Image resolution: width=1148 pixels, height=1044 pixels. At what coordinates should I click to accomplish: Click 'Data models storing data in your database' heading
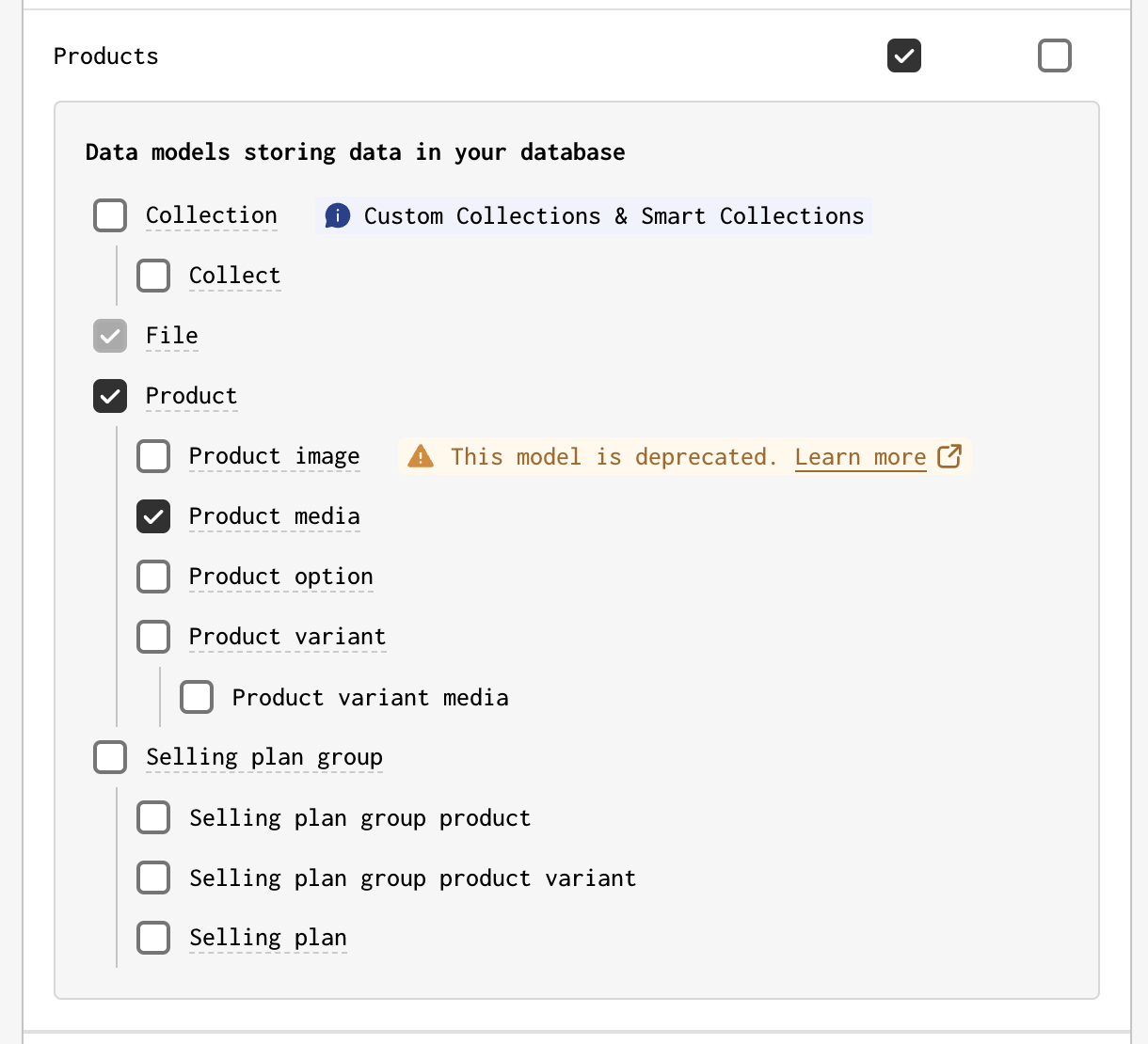(x=356, y=152)
